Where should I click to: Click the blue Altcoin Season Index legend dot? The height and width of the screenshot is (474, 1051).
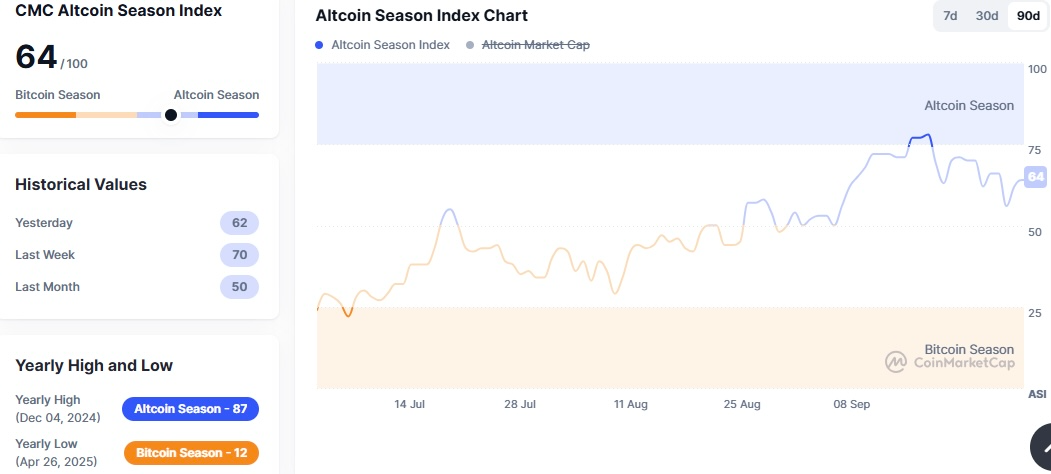pos(319,45)
